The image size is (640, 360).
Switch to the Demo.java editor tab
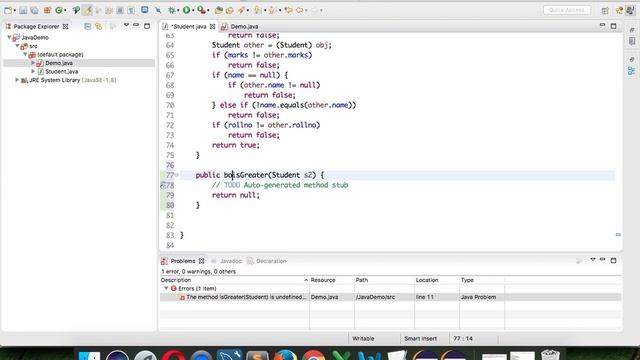coord(244,27)
